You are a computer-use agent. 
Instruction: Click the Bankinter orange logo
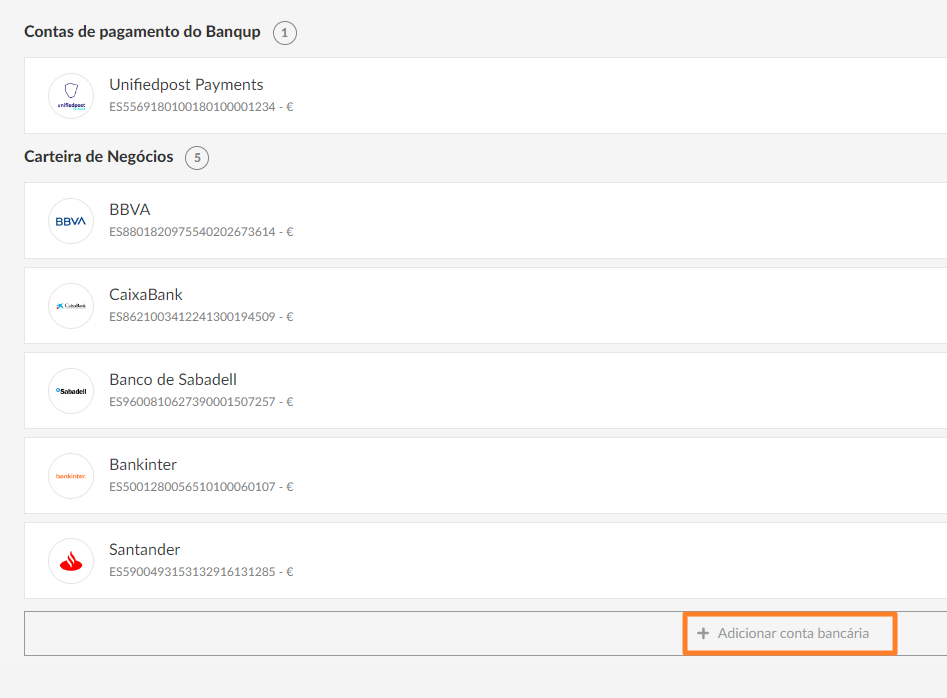tap(71, 476)
